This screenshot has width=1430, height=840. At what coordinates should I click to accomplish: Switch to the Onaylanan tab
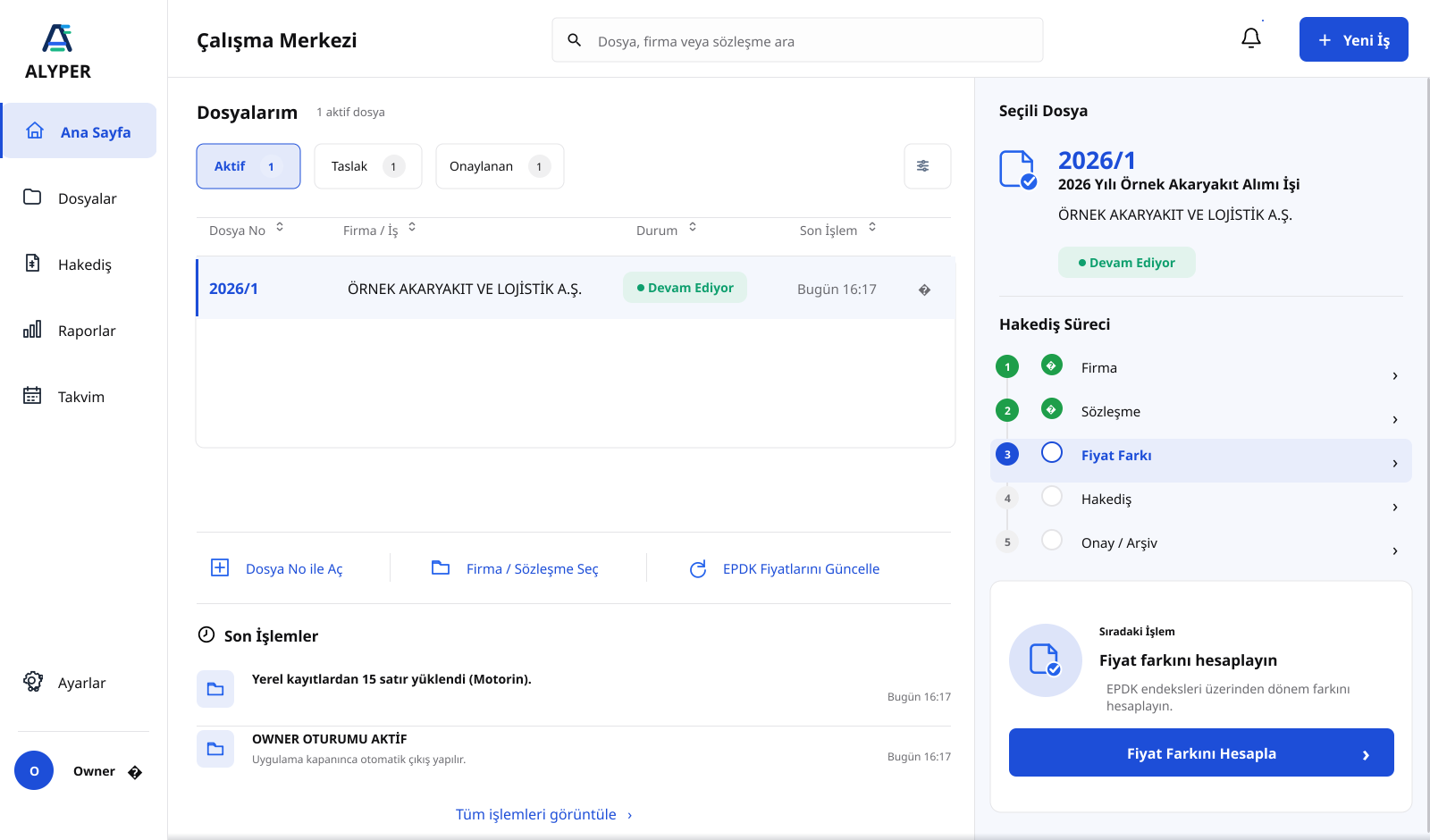pos(500,166)
